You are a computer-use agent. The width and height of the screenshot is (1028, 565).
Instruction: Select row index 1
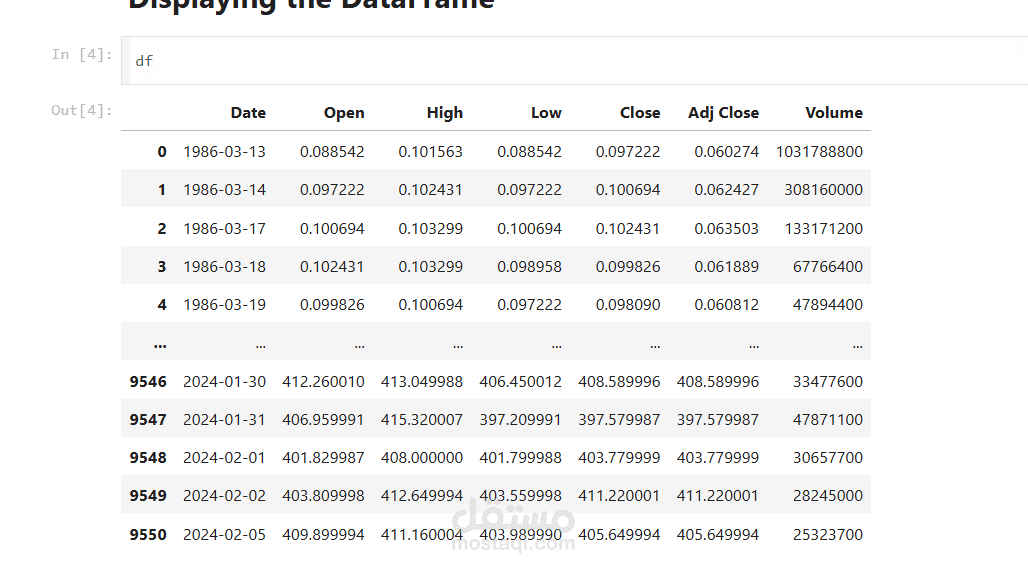pyautogui.click(x=162, y=190)
